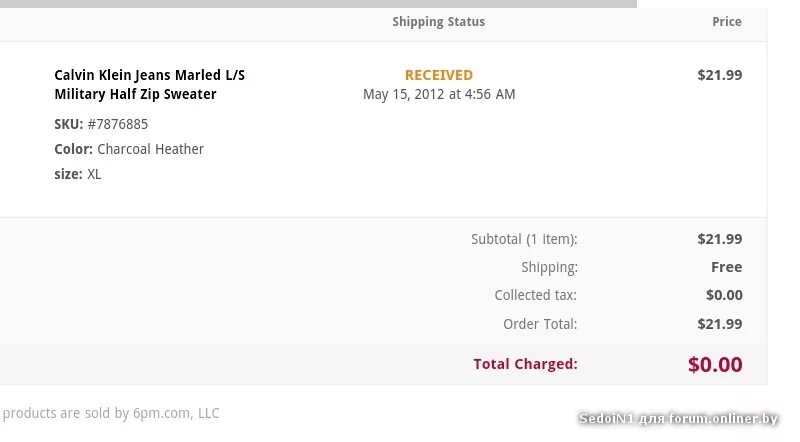
Task: Click the Order Total amount $21.99
Action: (x=719, y=324)
